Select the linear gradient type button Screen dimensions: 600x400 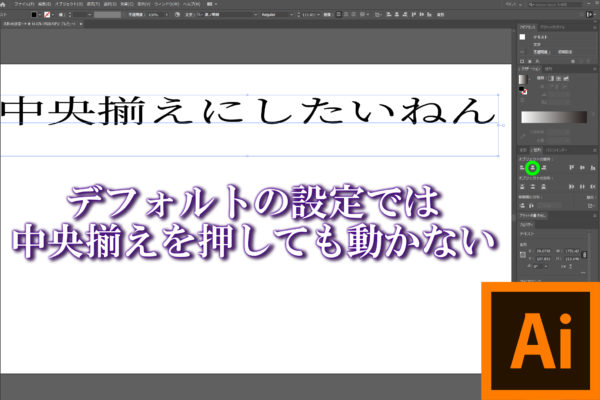coord(551,78)
